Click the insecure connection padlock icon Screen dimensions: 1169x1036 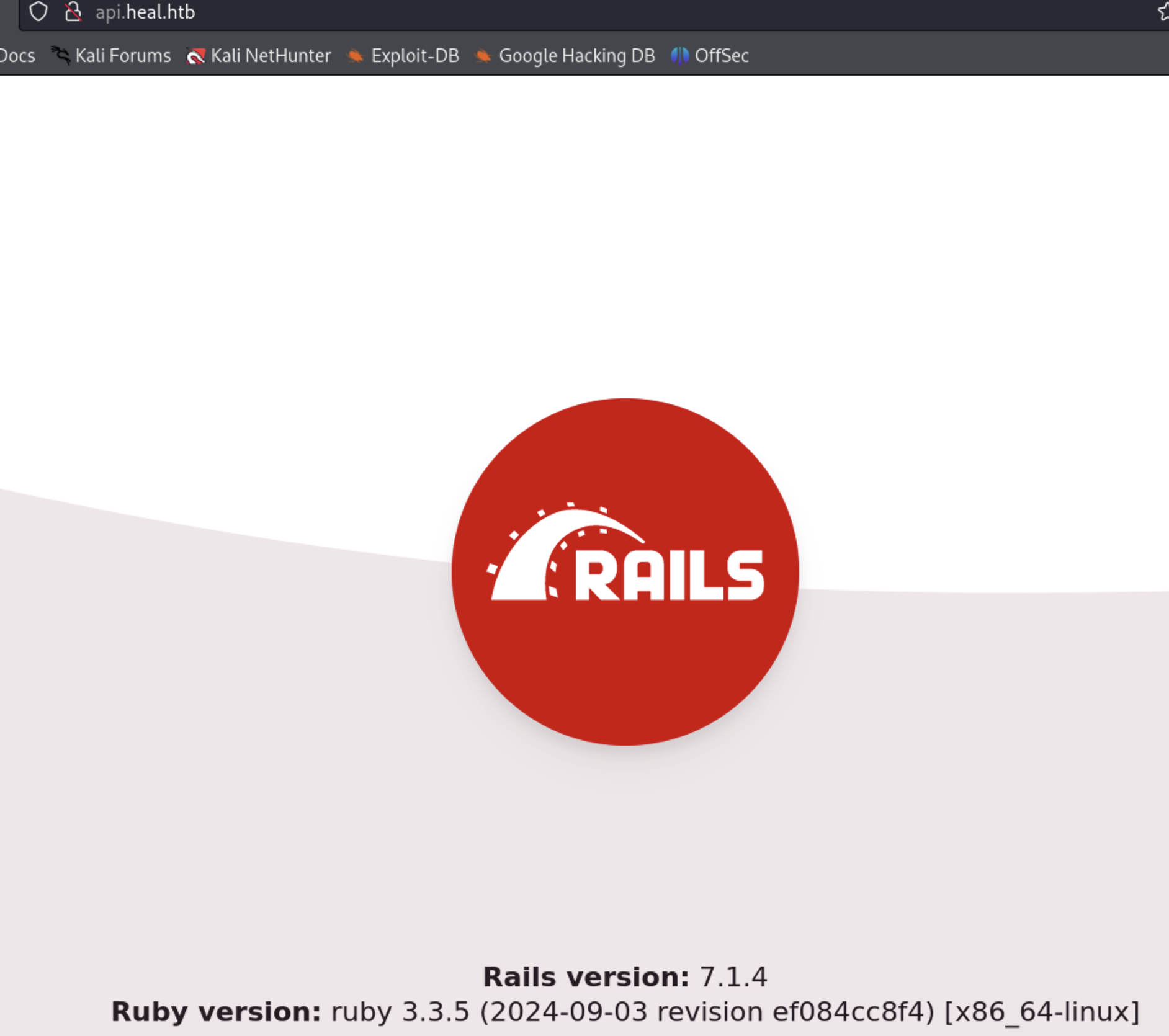pyautogui.click(x=73, y=11)
